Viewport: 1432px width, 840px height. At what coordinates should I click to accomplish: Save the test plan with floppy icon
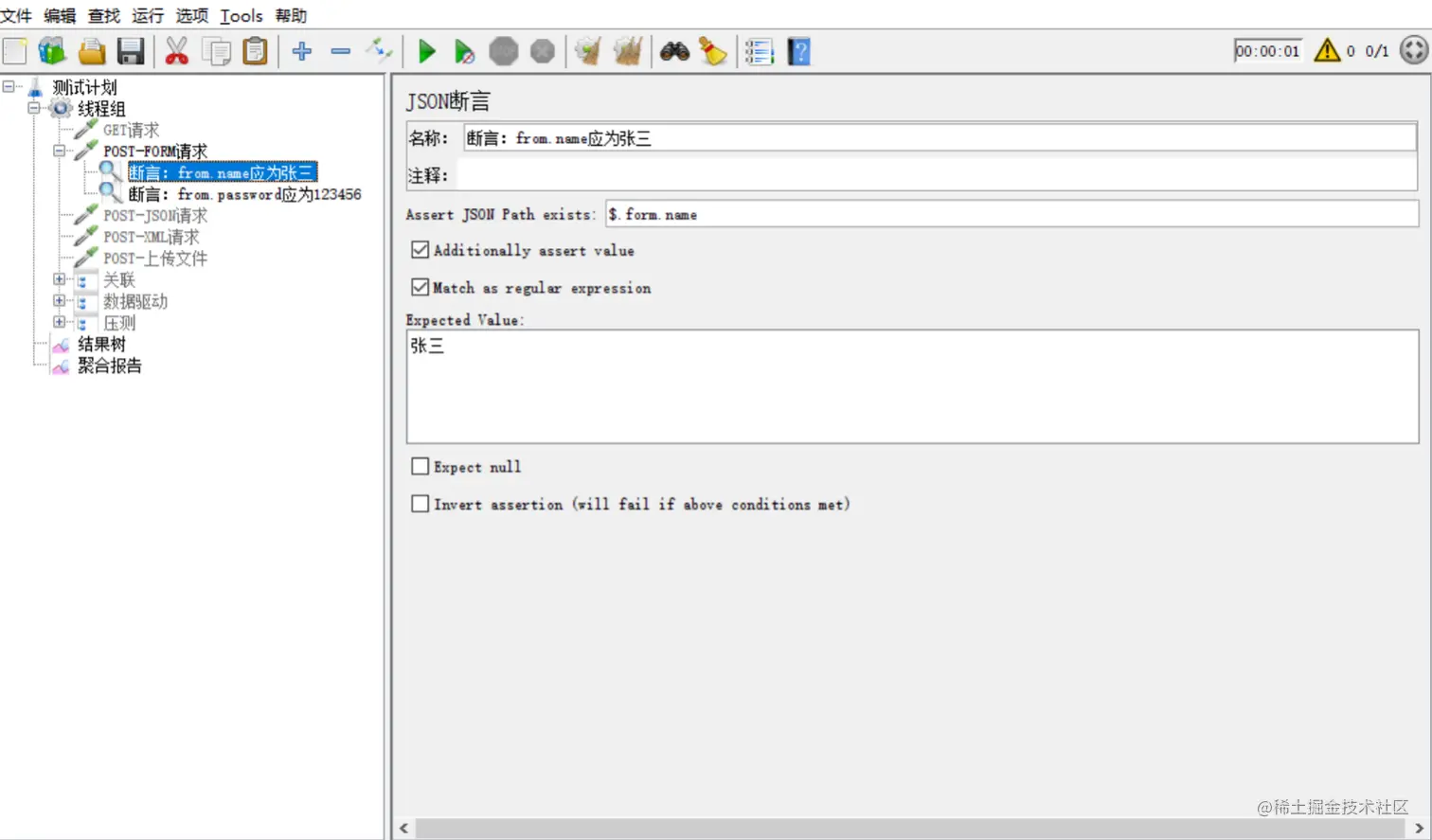131,51
